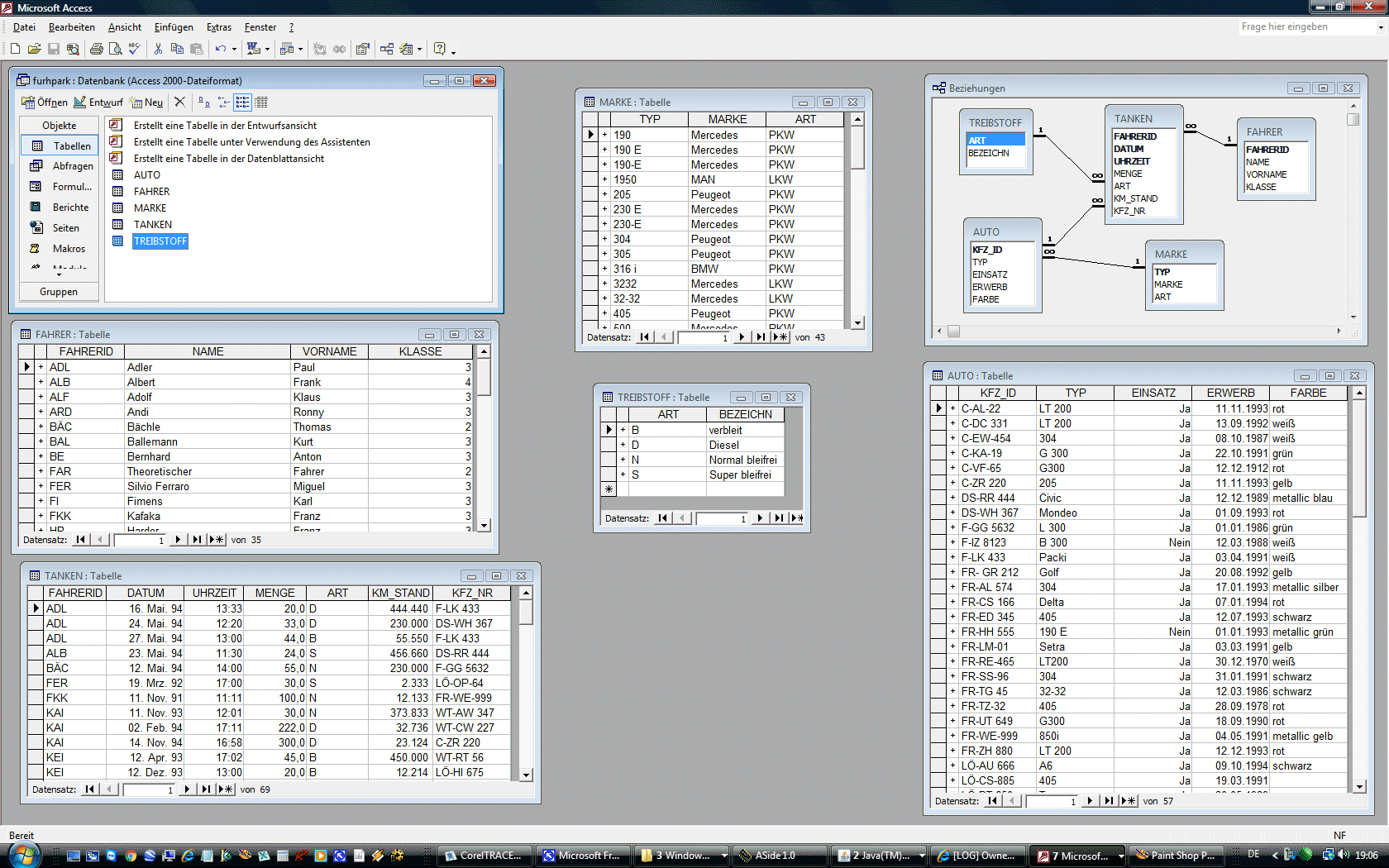Open the New Object dropdown arrow
This screenshot has width=1389, height=868.
419,49
